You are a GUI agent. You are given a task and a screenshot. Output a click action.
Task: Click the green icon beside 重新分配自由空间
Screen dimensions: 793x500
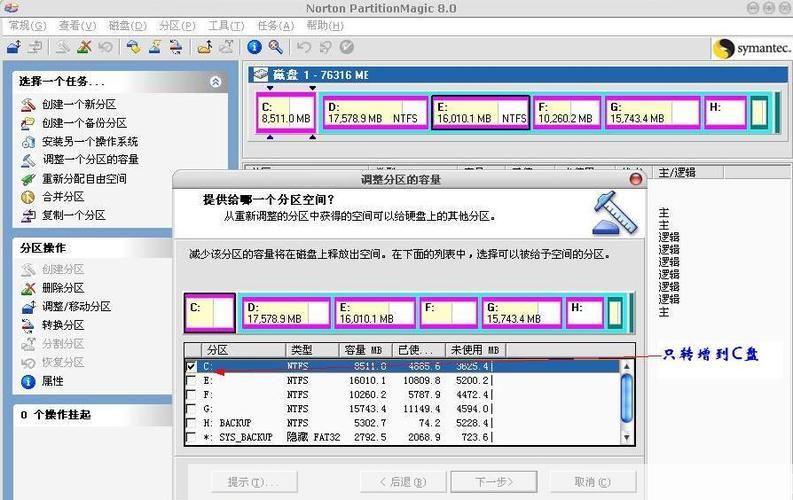[28, 179]
